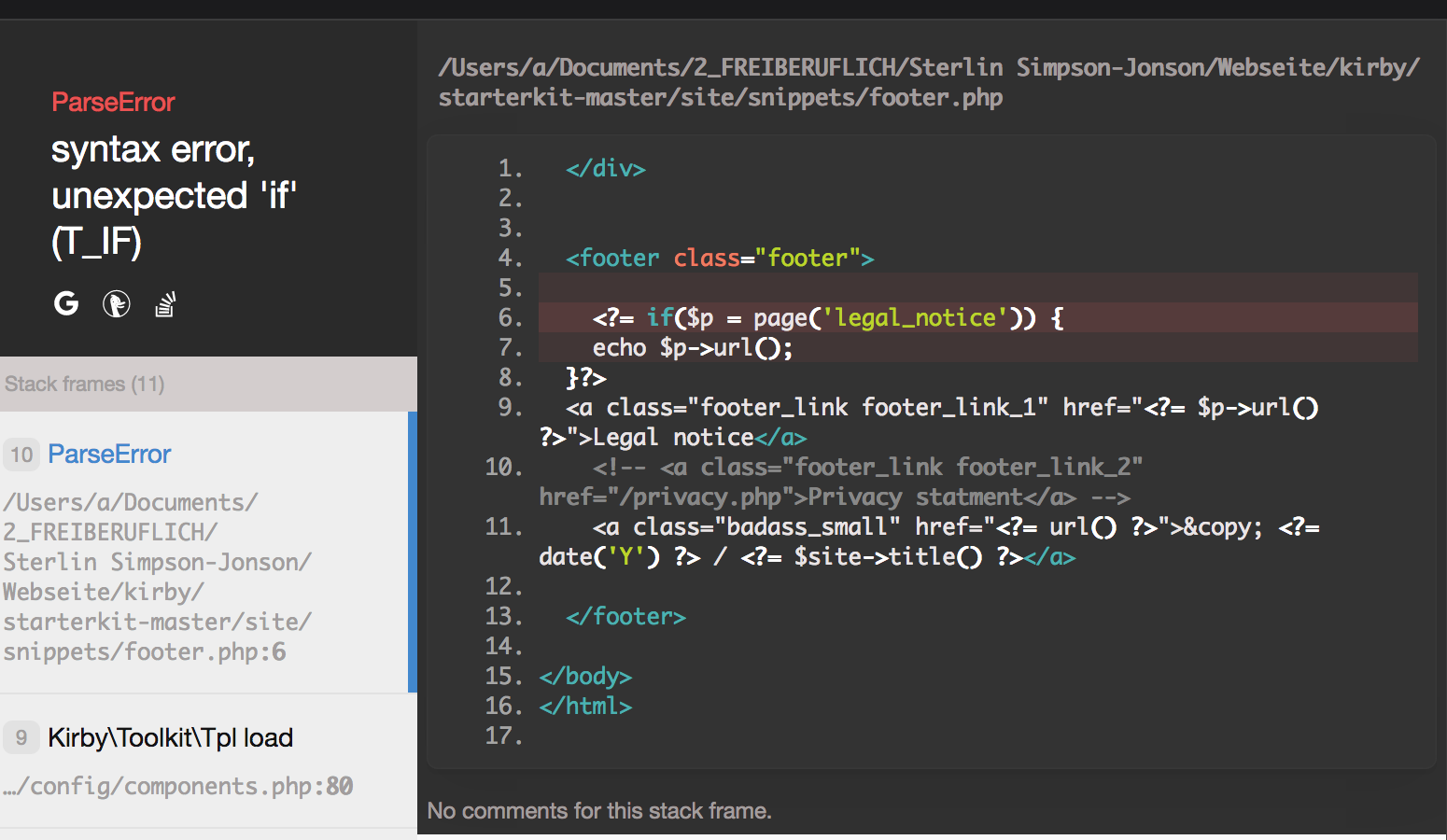Click code line 8 closing }?>
Viewport: 1447px width, 840px height.
(585, 377)
